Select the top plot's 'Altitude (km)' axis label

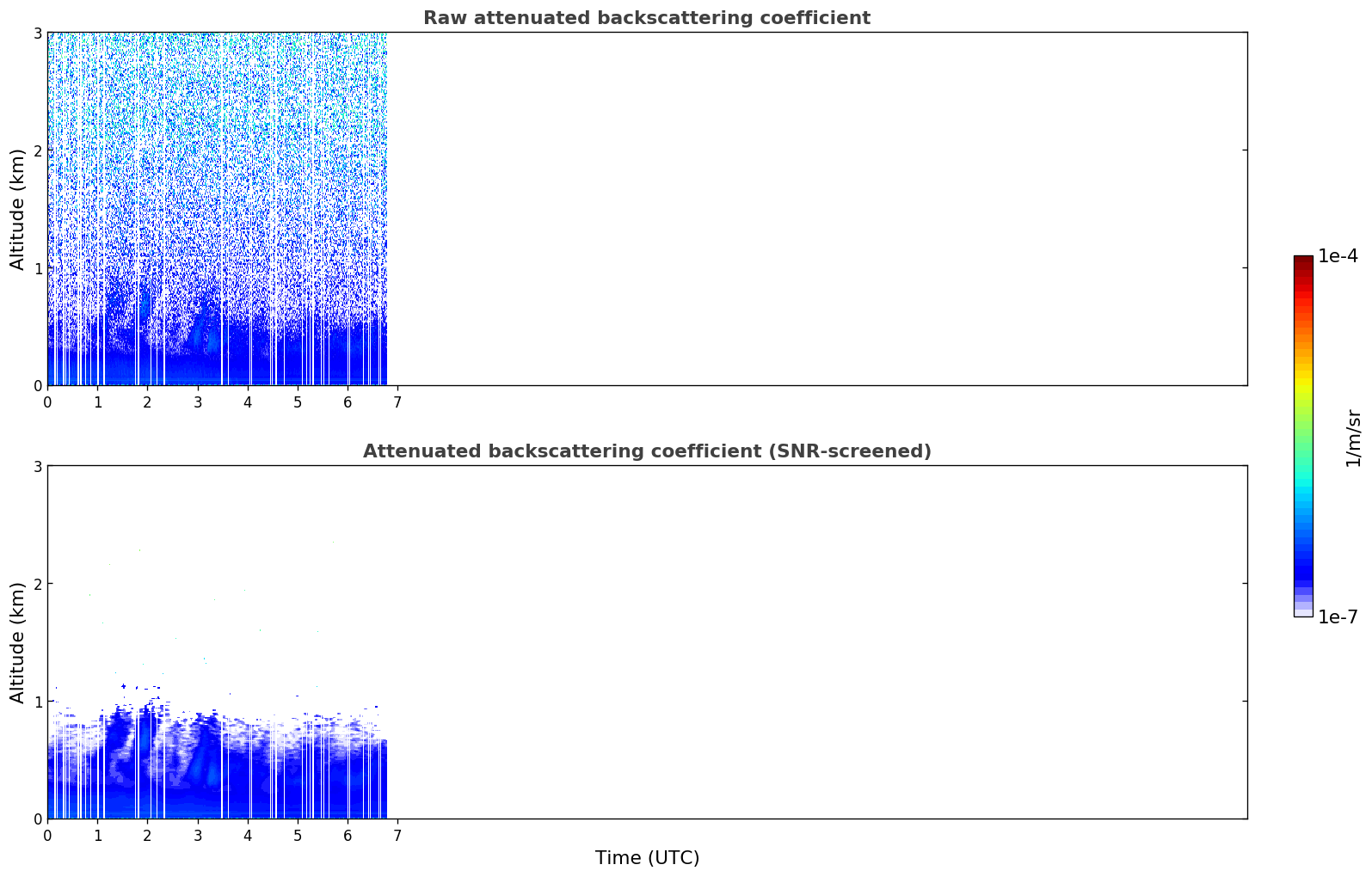point(17,209)
